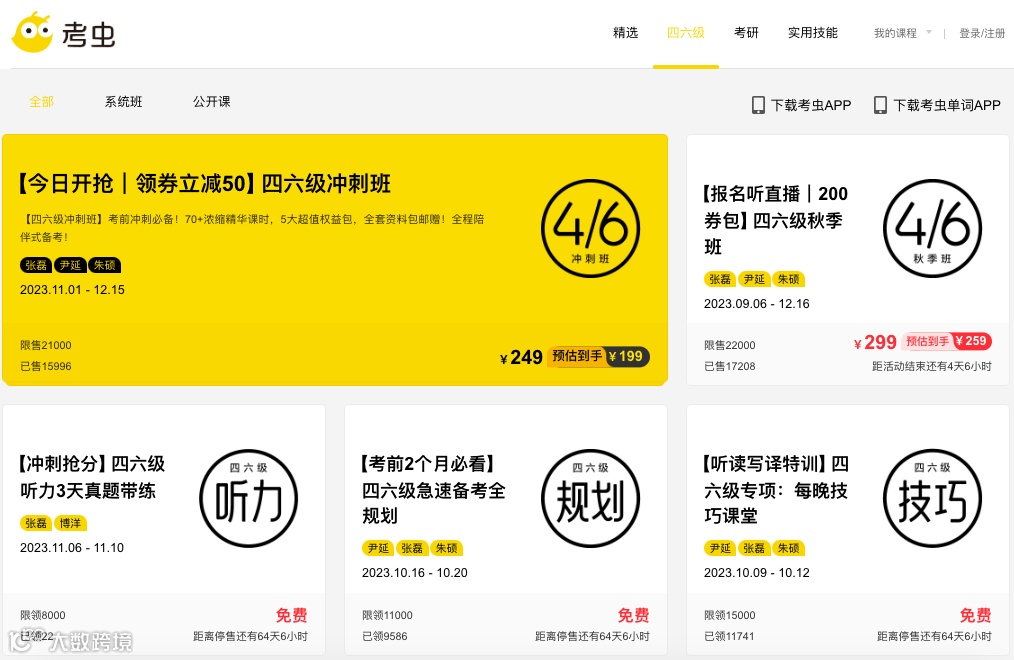Click 免费 label on 技巧 card

click(976, 615)
